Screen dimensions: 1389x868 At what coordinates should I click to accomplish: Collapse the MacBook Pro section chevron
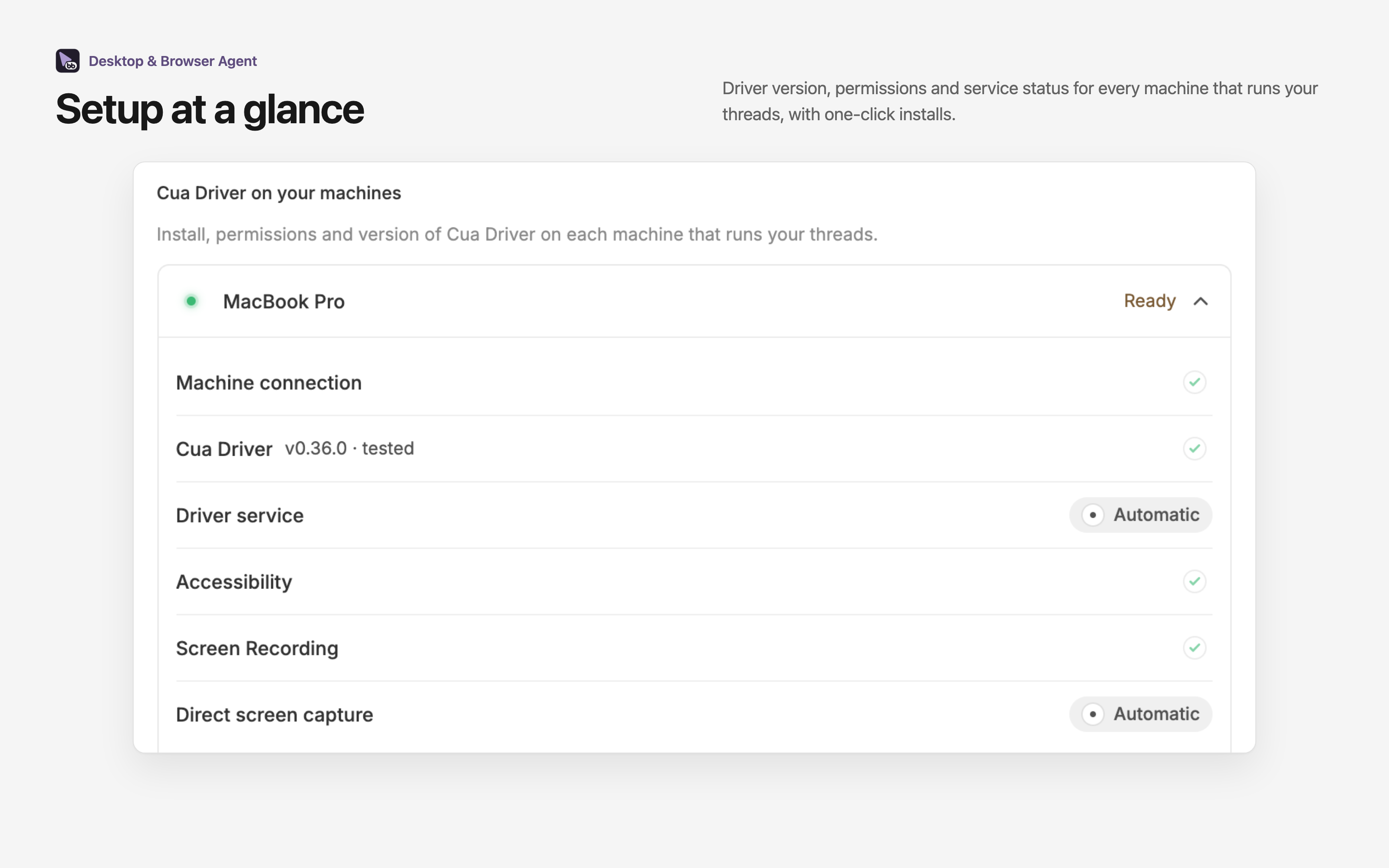(x=1201, y=301)
